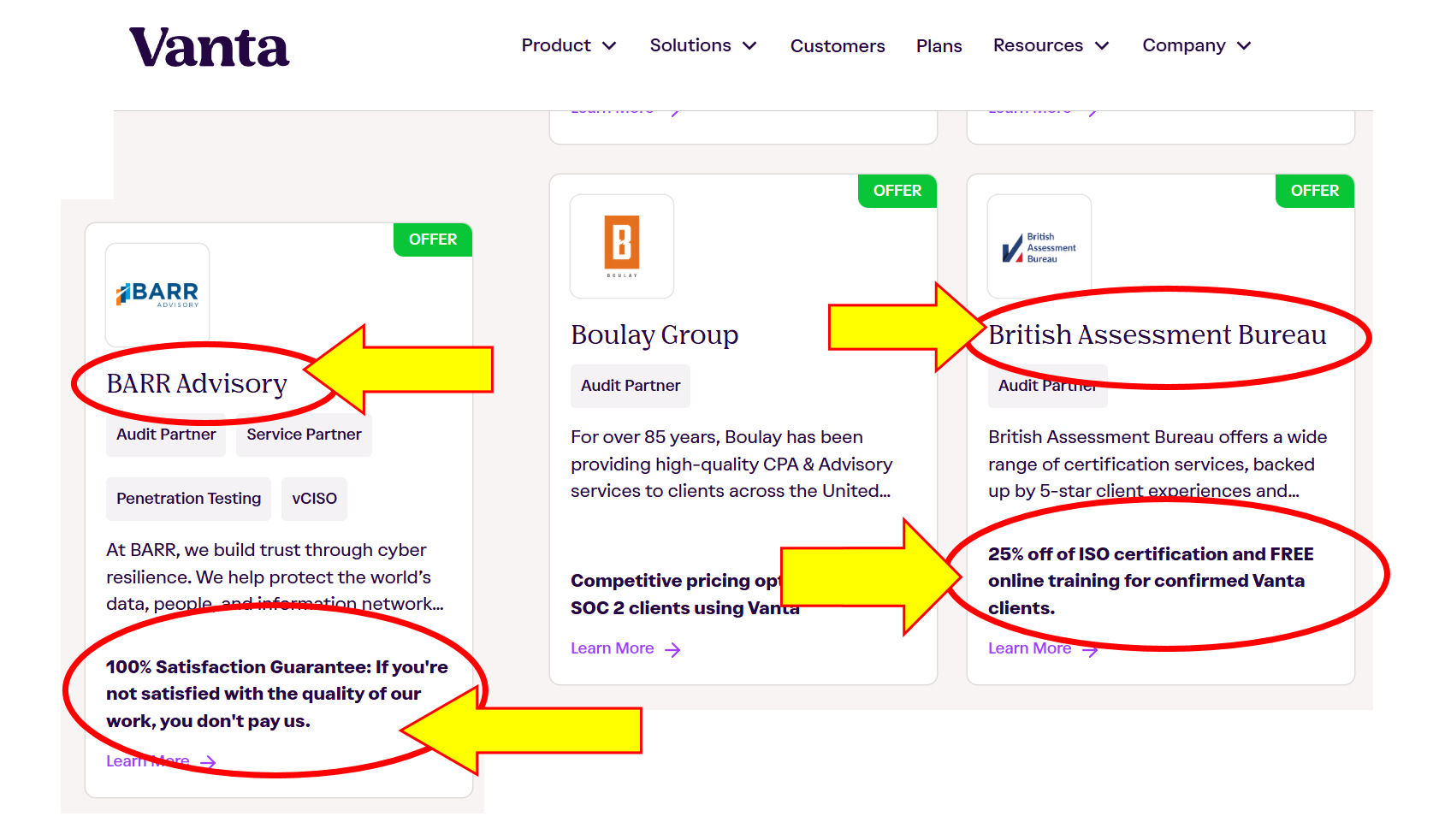Open the Plans page

click(x=939, y=46)
